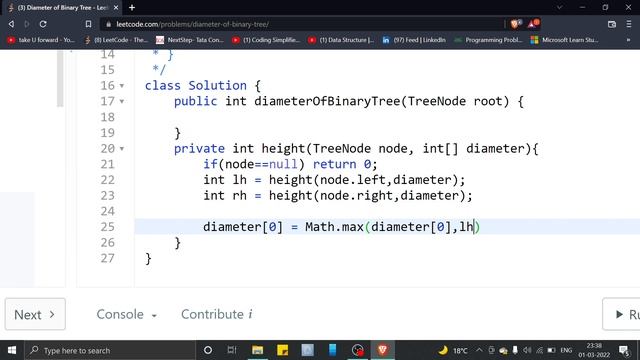Click 'node.right' on line 23
This screenshot has height=360, width=640.
pos(356,196)
